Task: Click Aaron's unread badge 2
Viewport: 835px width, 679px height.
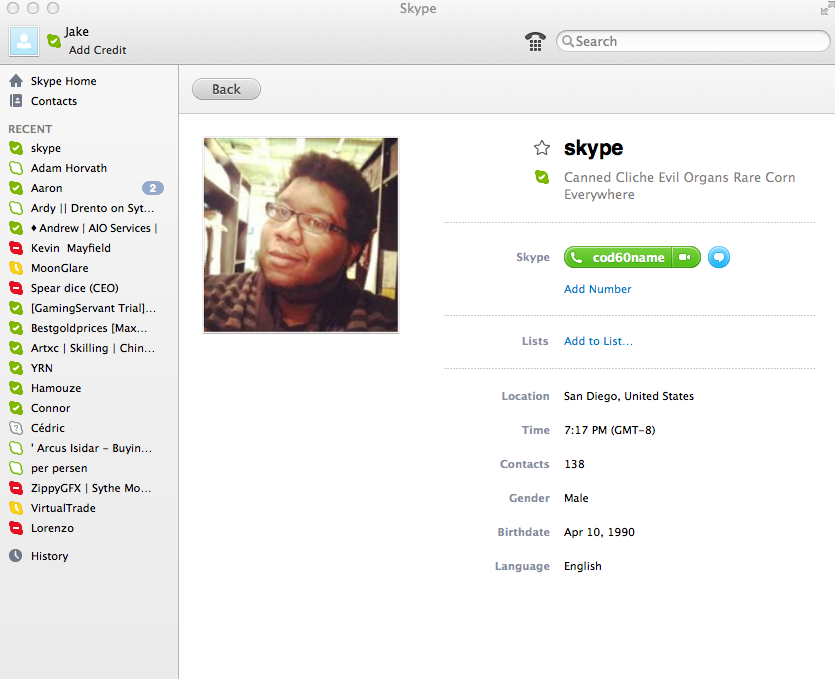Action: (152, 188)
